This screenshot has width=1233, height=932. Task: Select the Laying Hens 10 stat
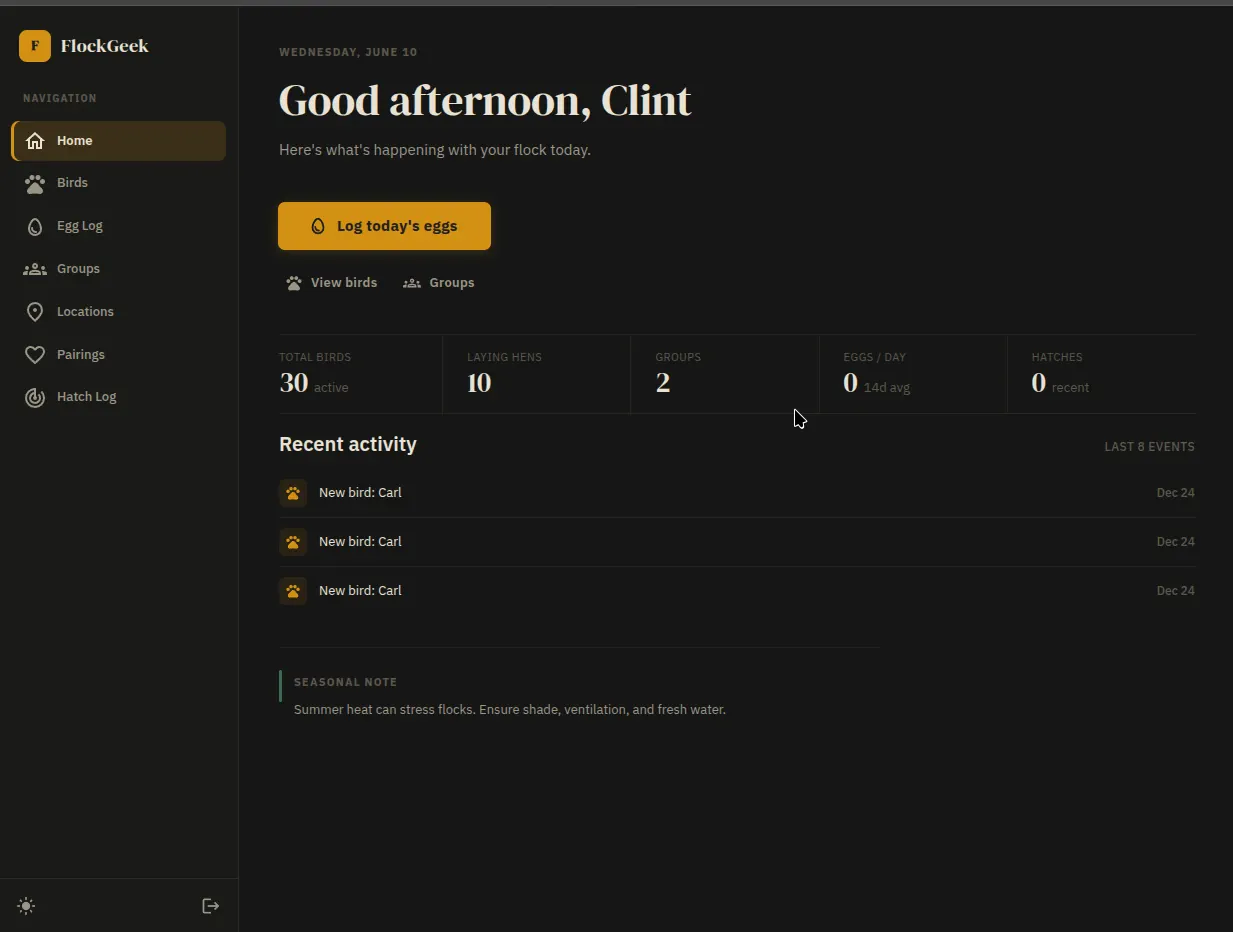[x=536, y=374]
